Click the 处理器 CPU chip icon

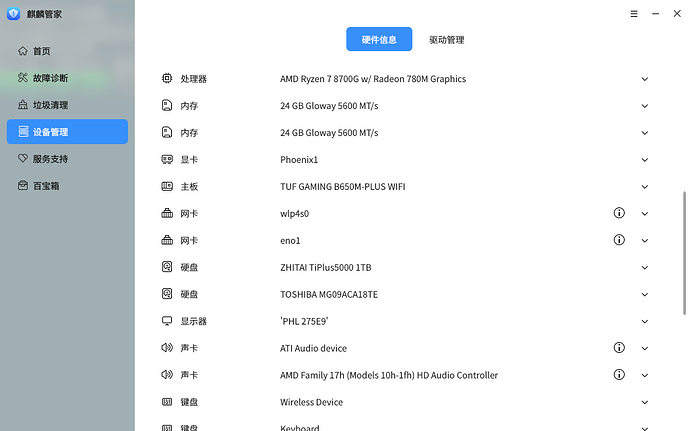point(167,78)
